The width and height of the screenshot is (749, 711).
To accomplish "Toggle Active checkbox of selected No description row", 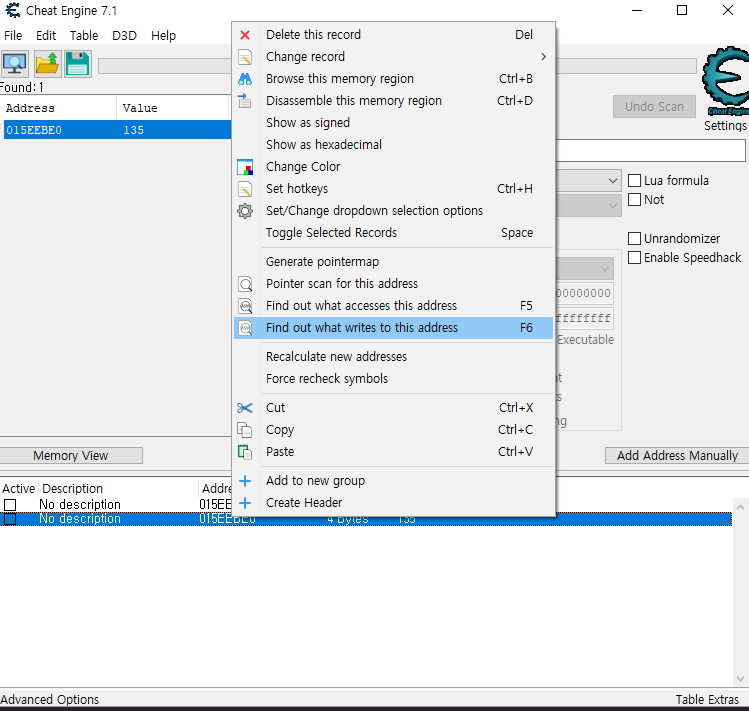I will (10, 519).
